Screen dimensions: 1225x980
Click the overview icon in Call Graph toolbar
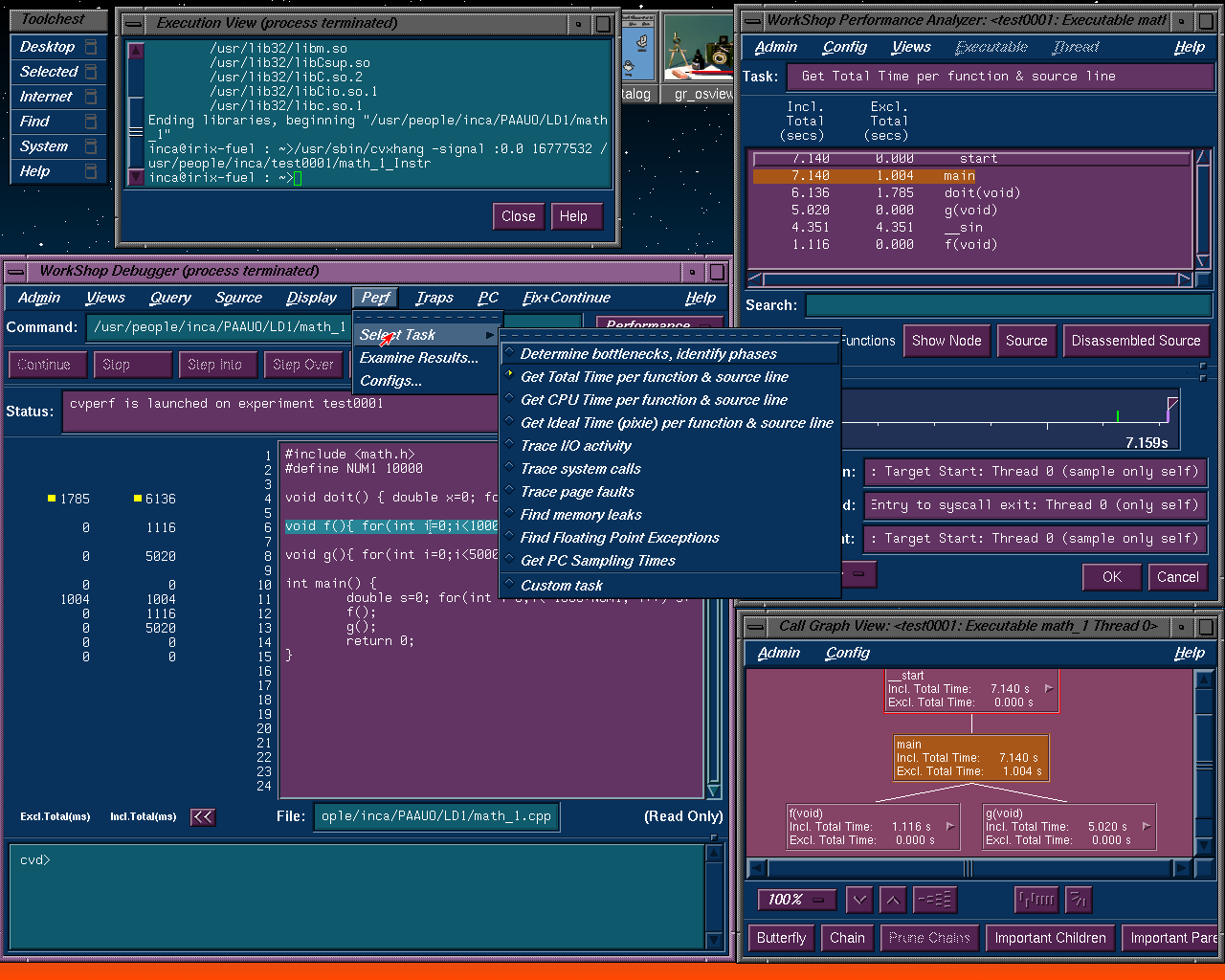coord(933,900)
